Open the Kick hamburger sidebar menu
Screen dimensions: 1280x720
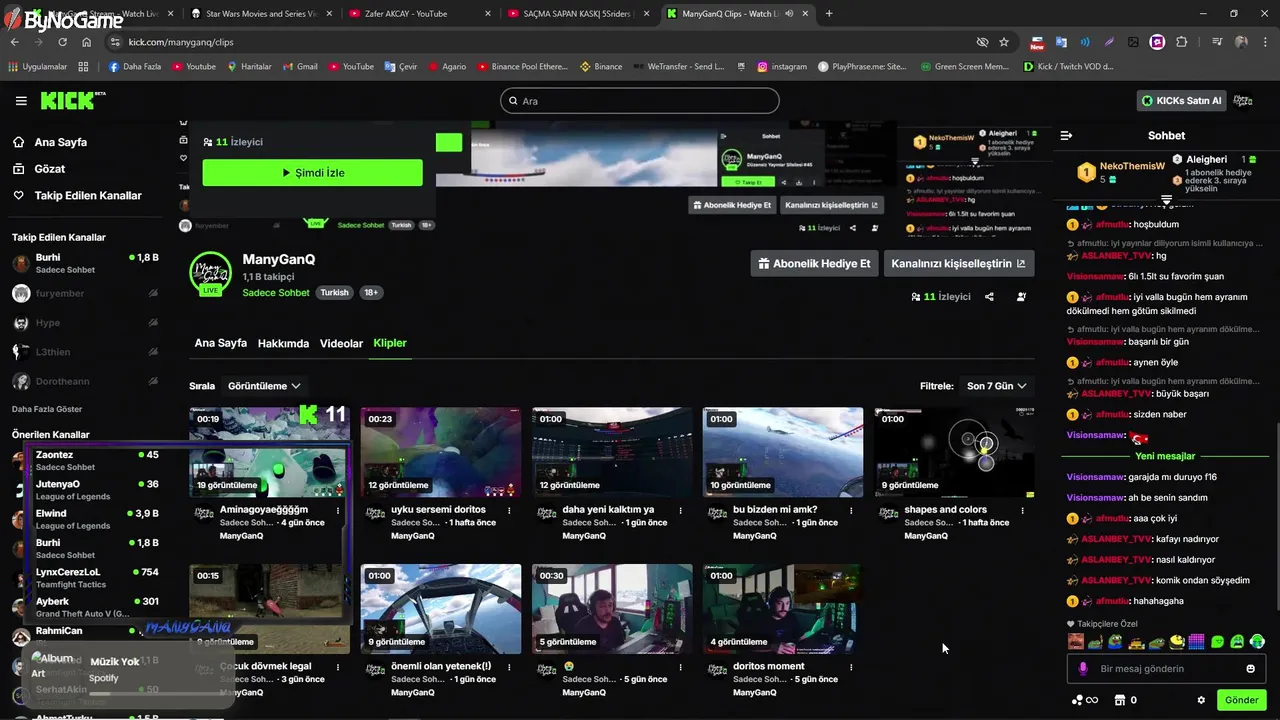(21, 101)
